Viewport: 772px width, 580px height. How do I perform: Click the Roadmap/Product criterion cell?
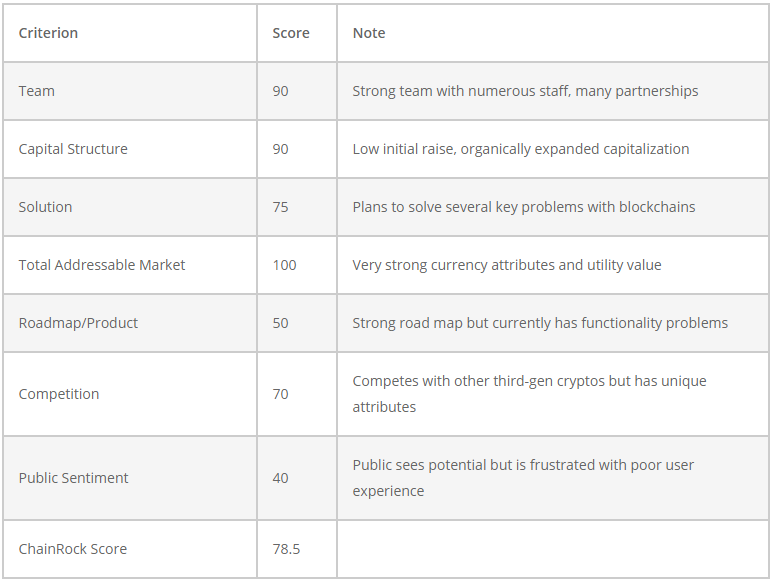tap(78, 323)
